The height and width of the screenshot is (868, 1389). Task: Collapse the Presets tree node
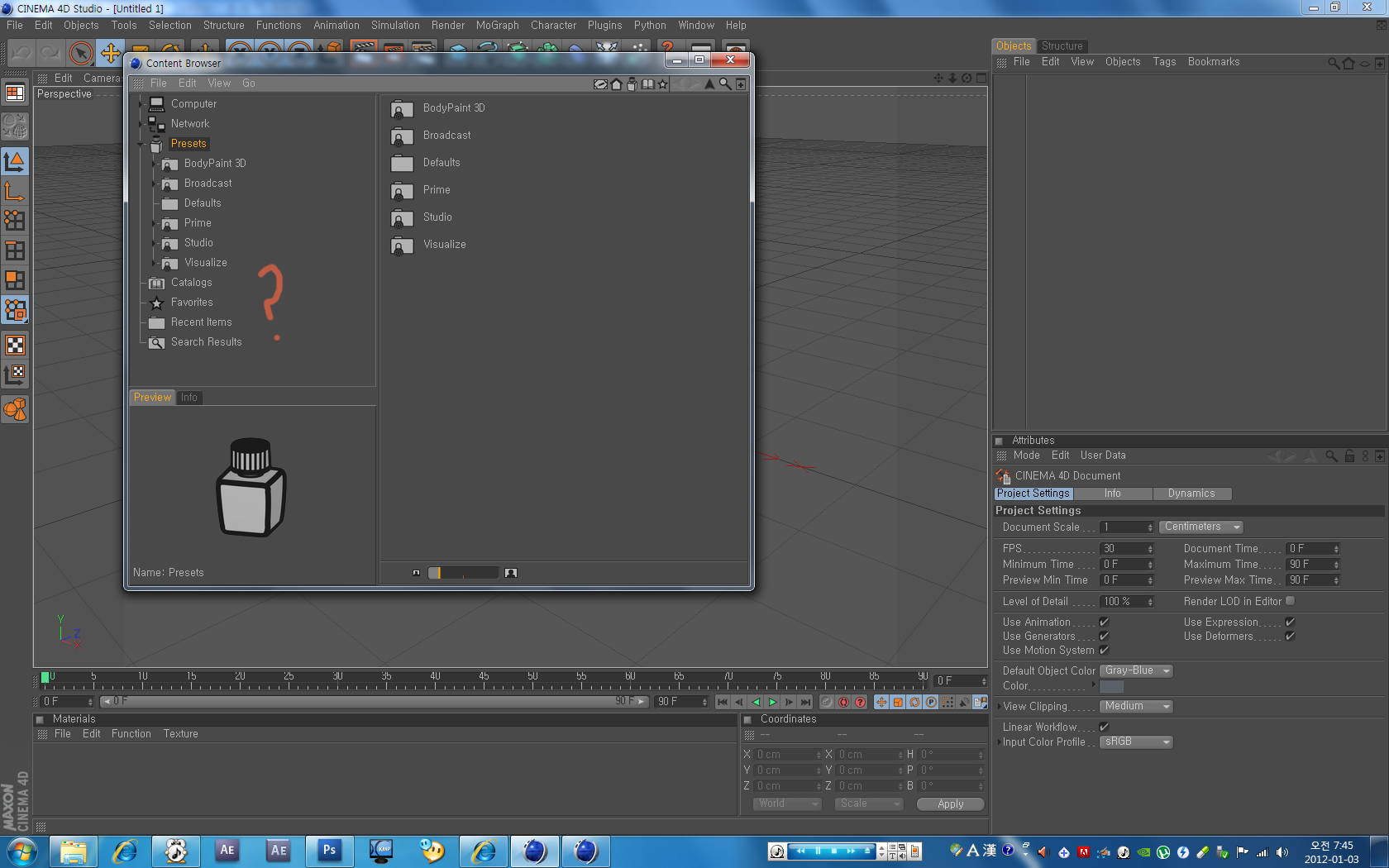coord(141,144)
